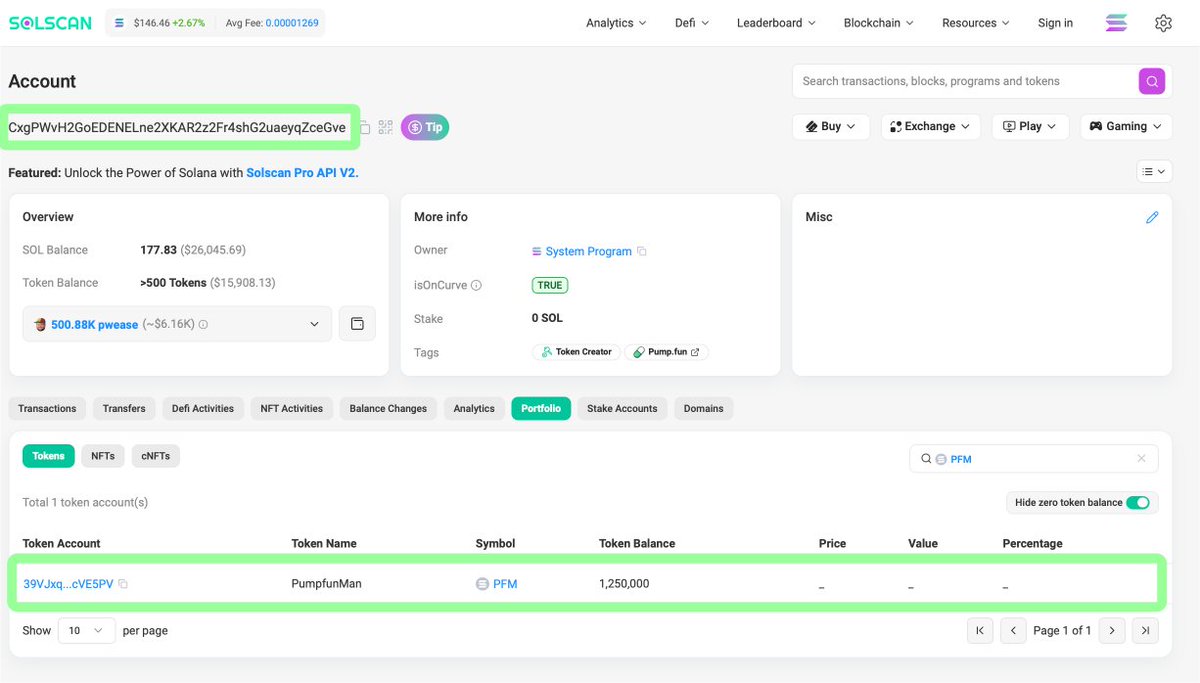The width and height of the screenshot is (1200, 683).
Task: Expand the Resources menu
Action: [x=976, y=23]
